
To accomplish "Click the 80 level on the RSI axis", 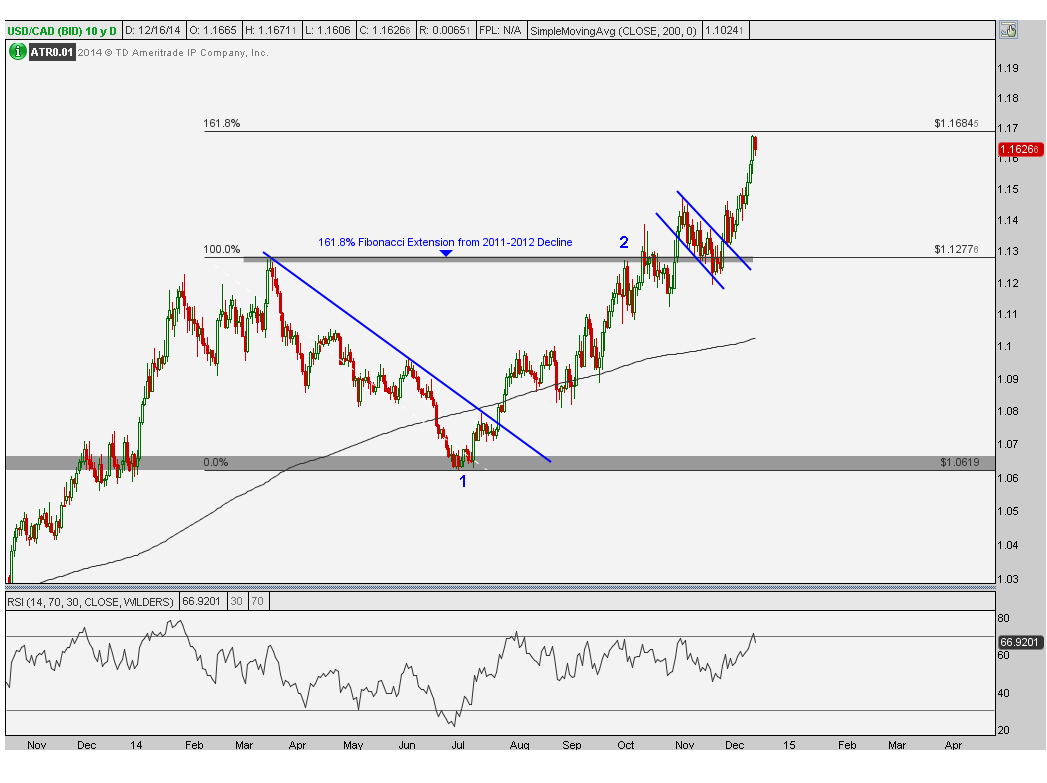I will click(1004, 618).
